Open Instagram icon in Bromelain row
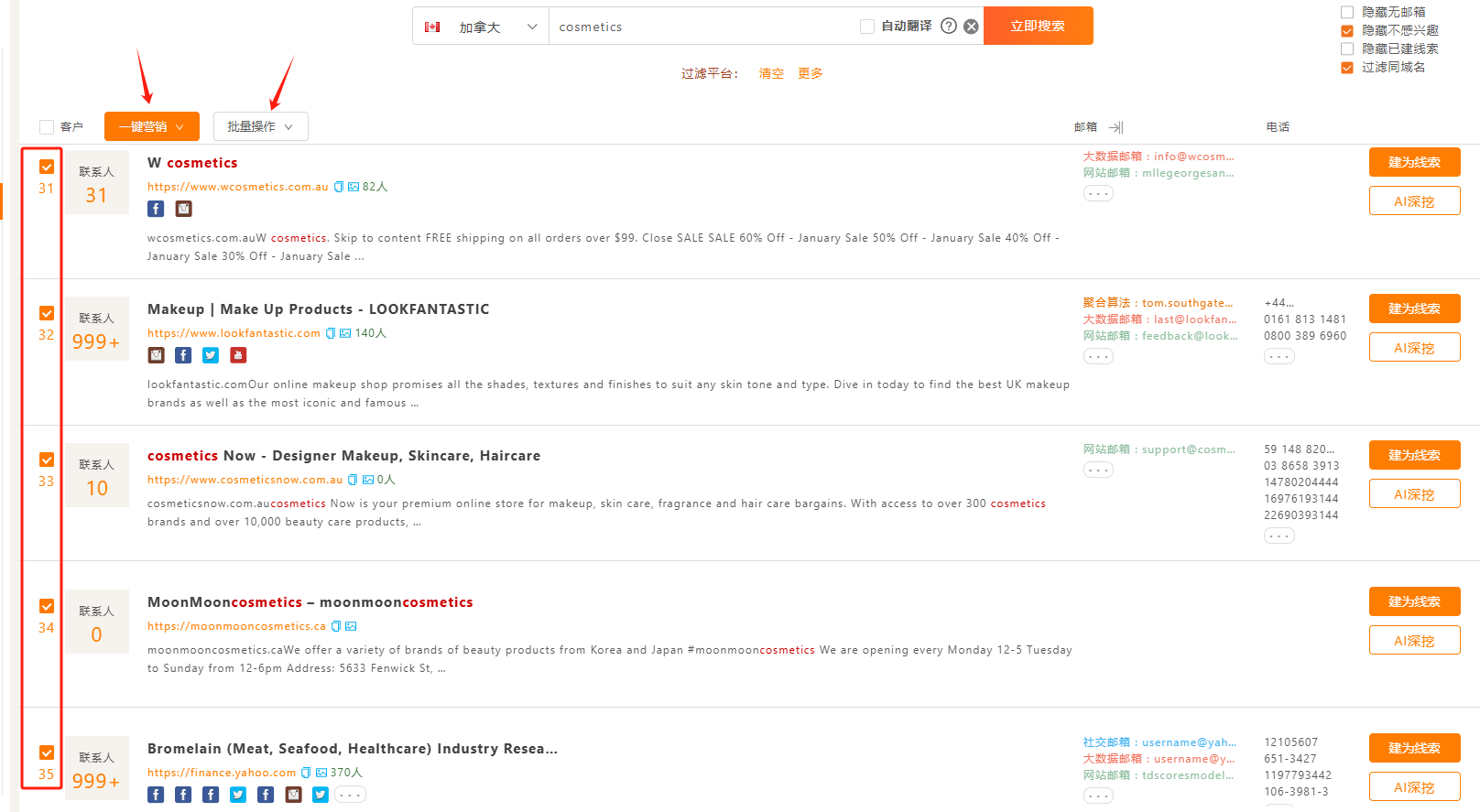 [293, 795]
